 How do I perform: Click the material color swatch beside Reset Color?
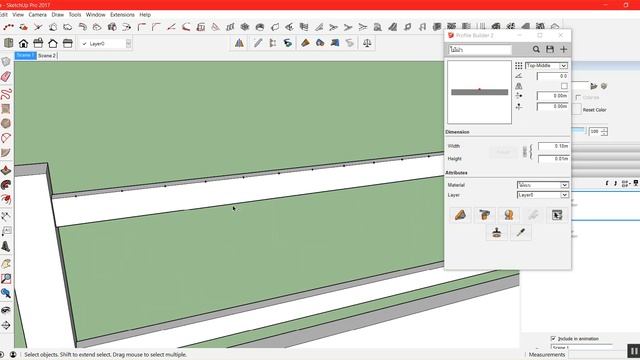(x=576, y=109)
